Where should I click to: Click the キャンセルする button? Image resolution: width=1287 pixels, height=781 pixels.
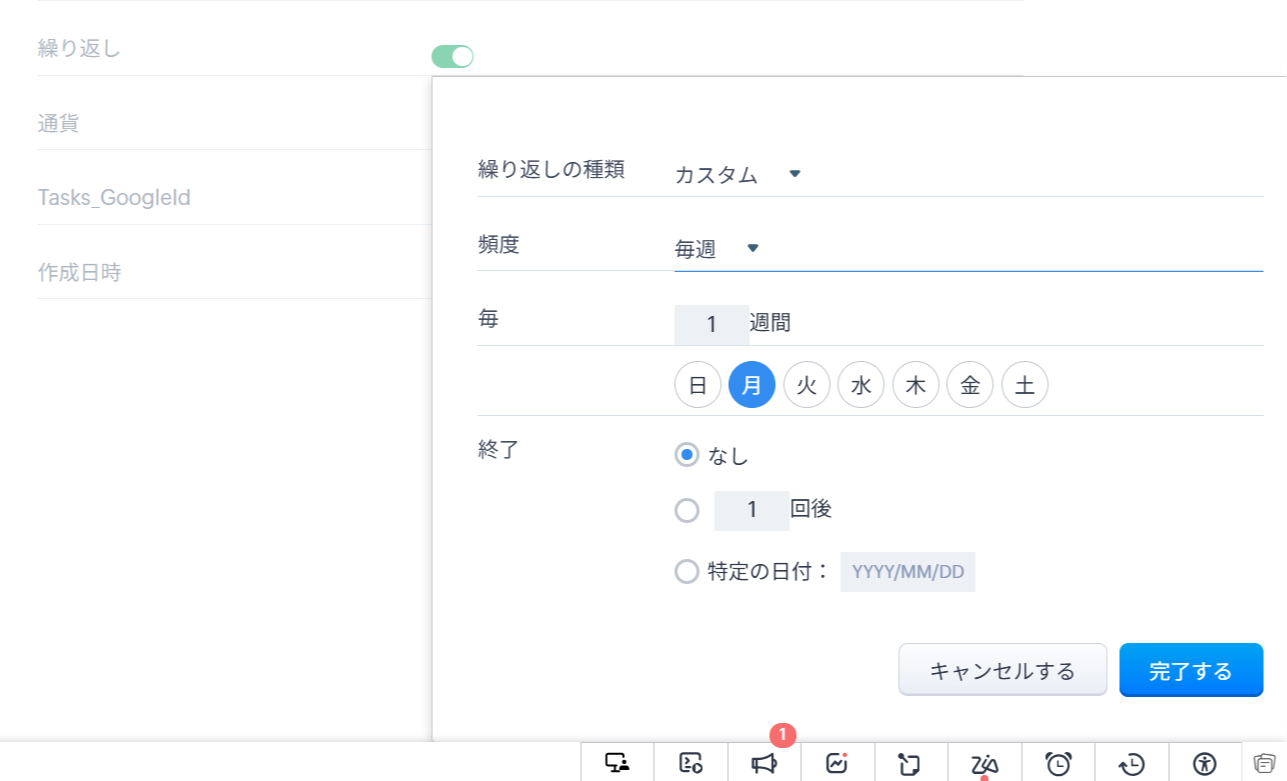coord(1002,670)
